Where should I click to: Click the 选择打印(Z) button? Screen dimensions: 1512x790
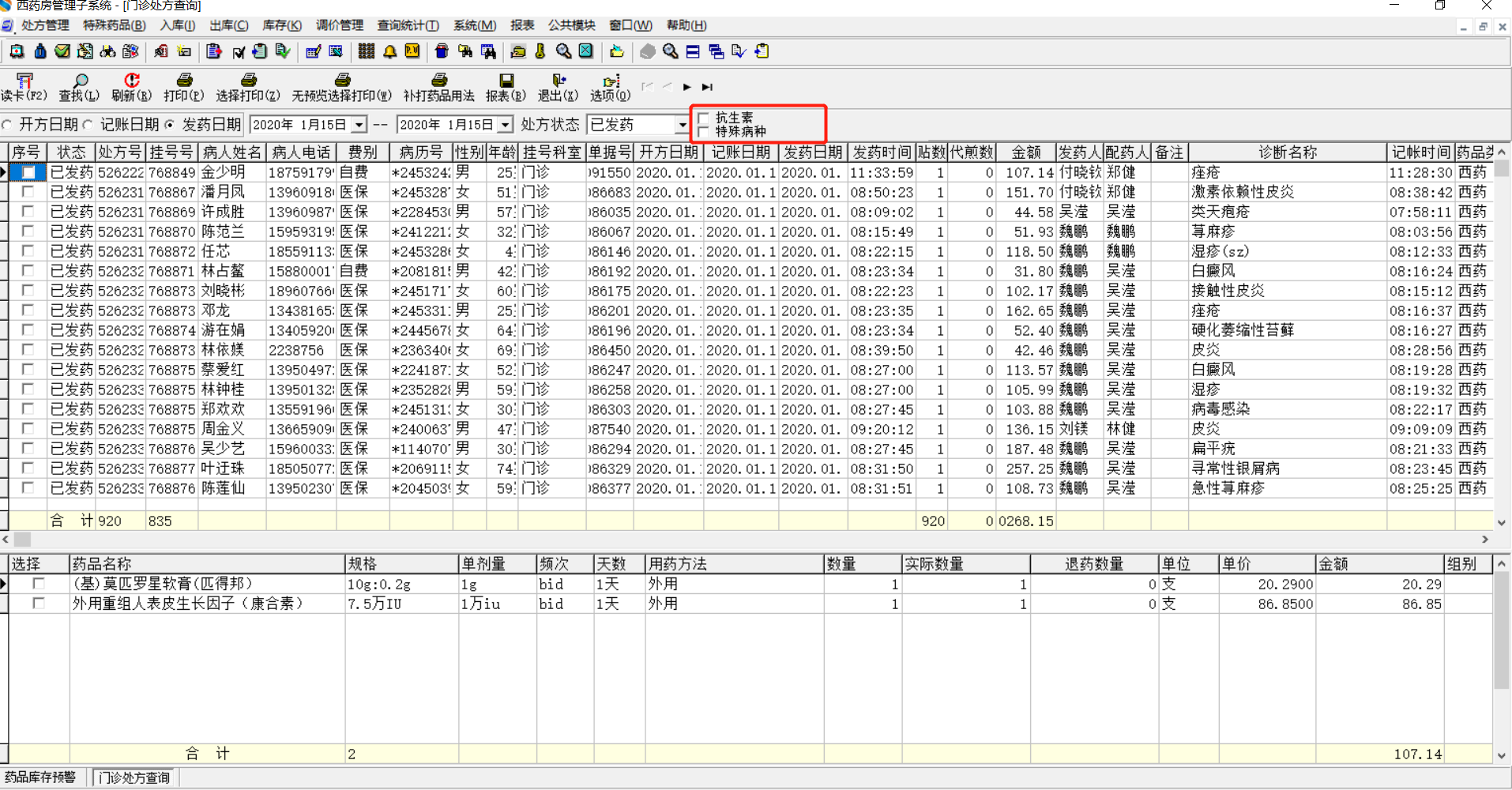coord(248,87)
